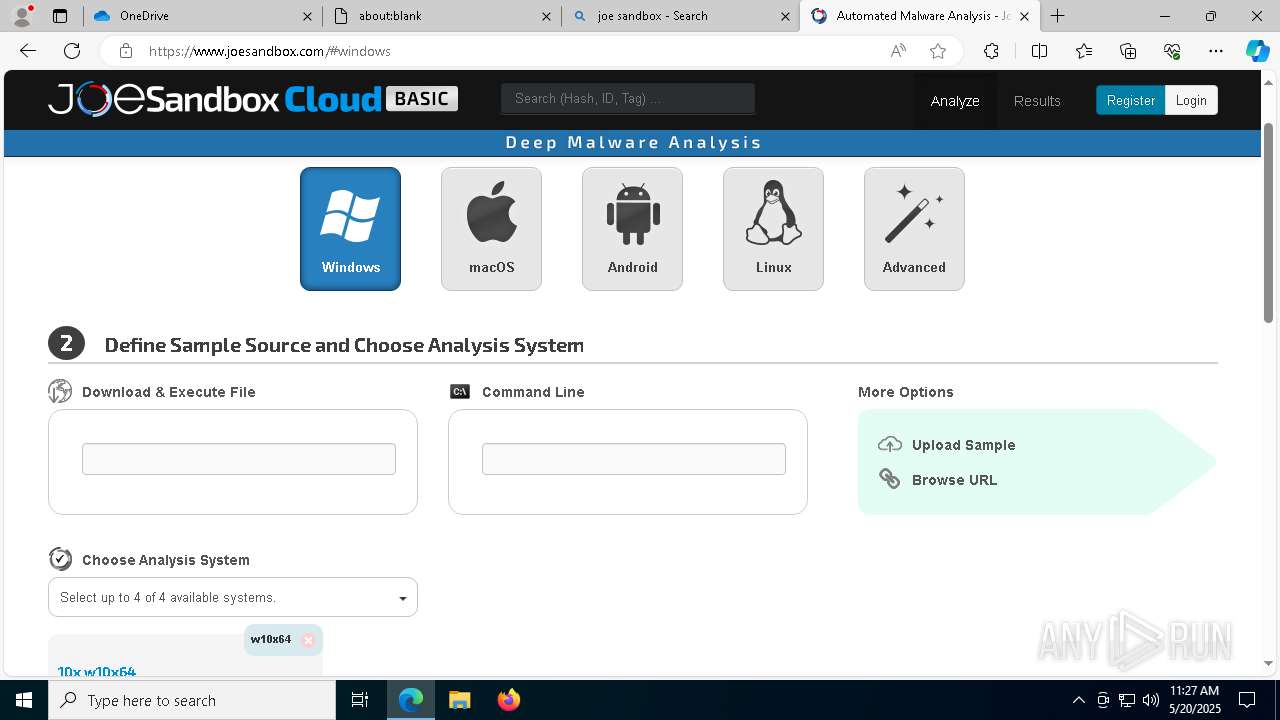Click the Microsoft Edge taskbar icon

point(411,700)
